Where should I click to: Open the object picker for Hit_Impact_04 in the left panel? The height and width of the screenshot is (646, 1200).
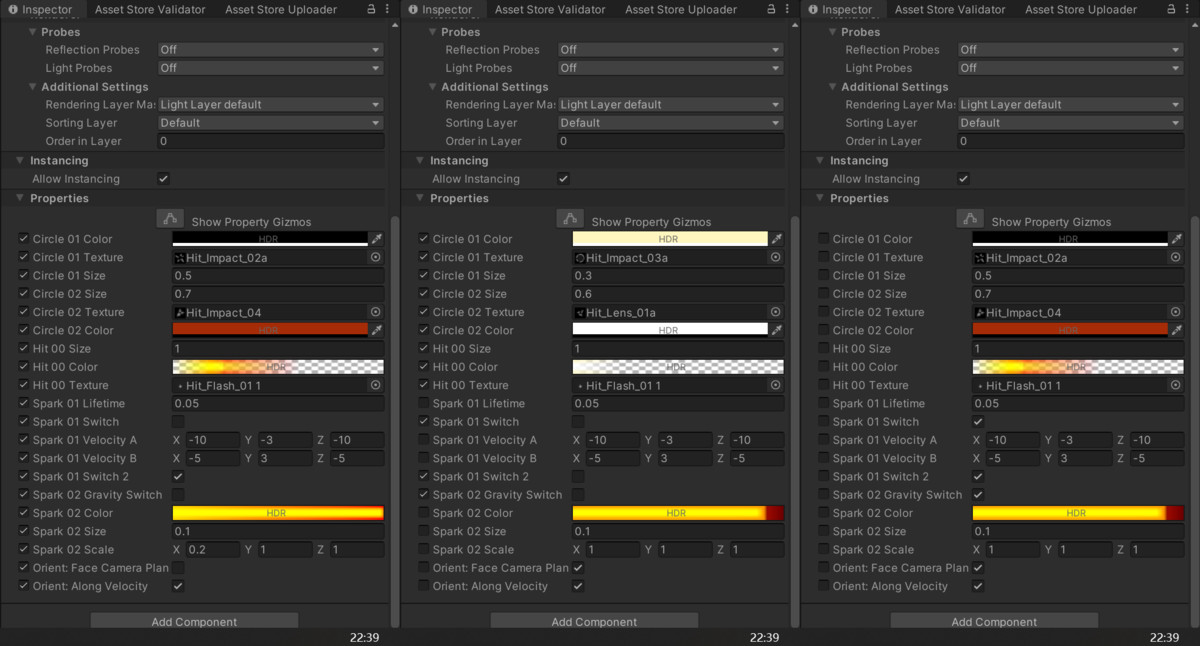pyautogui.click(x=376, y=312)
